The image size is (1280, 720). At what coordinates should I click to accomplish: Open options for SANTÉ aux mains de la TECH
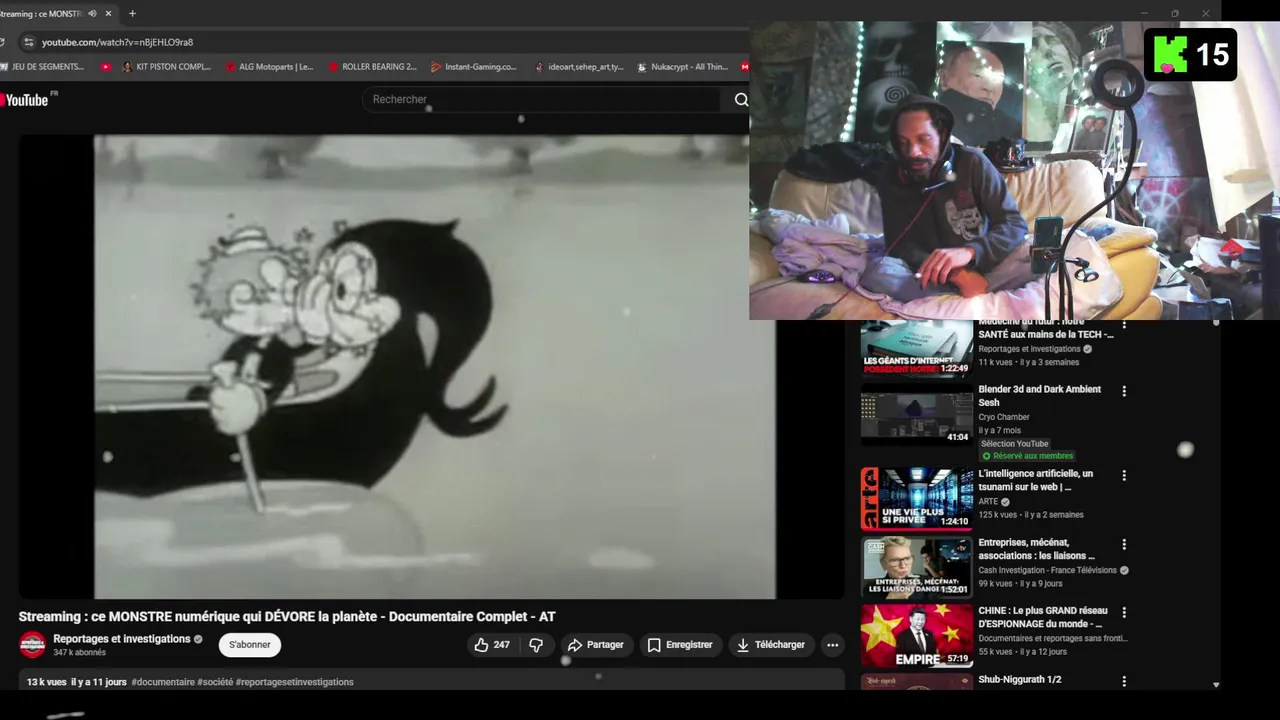click(1124, 325)
